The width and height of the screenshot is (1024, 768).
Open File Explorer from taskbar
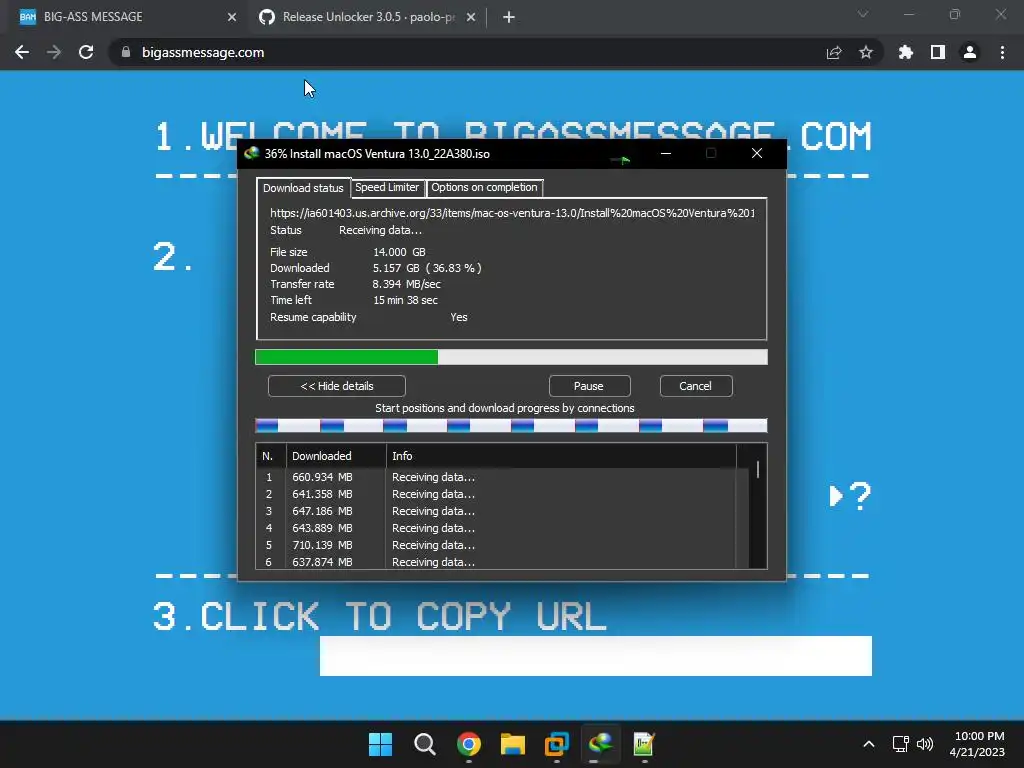coord(513,744)
